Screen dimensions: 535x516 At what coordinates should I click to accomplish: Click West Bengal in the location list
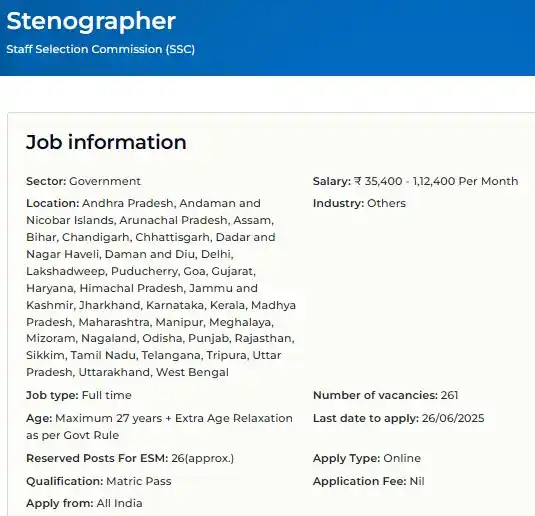coord(192,372)
